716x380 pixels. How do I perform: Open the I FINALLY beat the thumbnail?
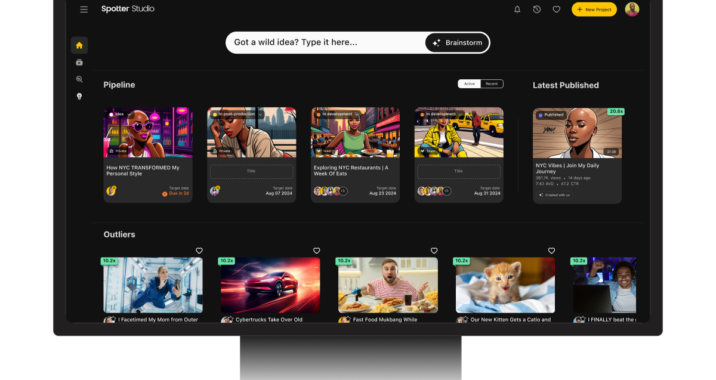click(605, 285)
